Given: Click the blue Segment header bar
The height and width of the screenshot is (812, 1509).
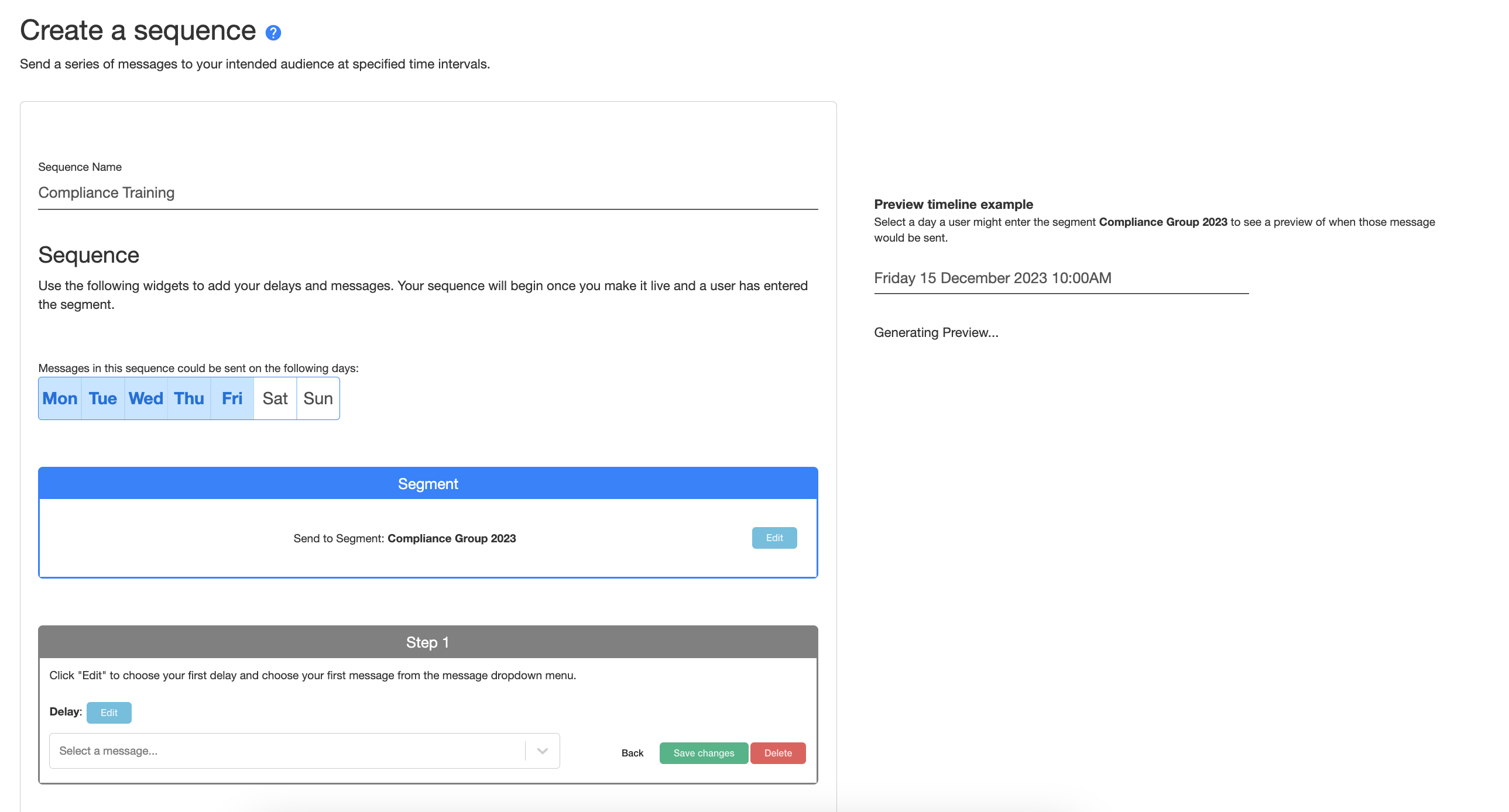Looking at the screenshot, I should pyautogui.click(x=428, y=484).
